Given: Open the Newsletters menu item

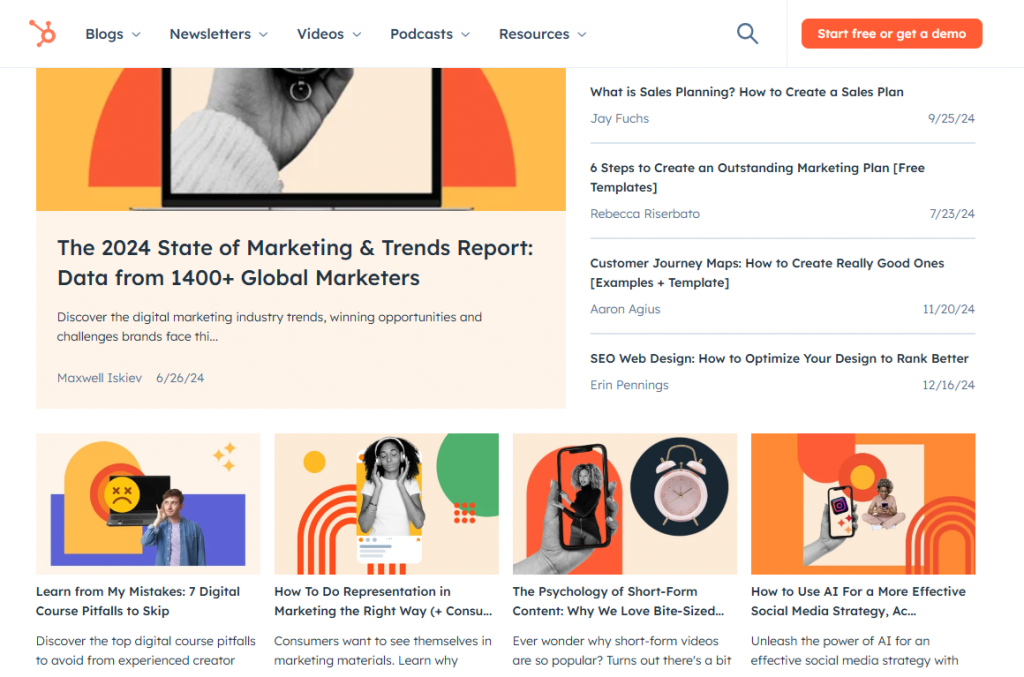Looking at the screenshot, I should (210, 33).
